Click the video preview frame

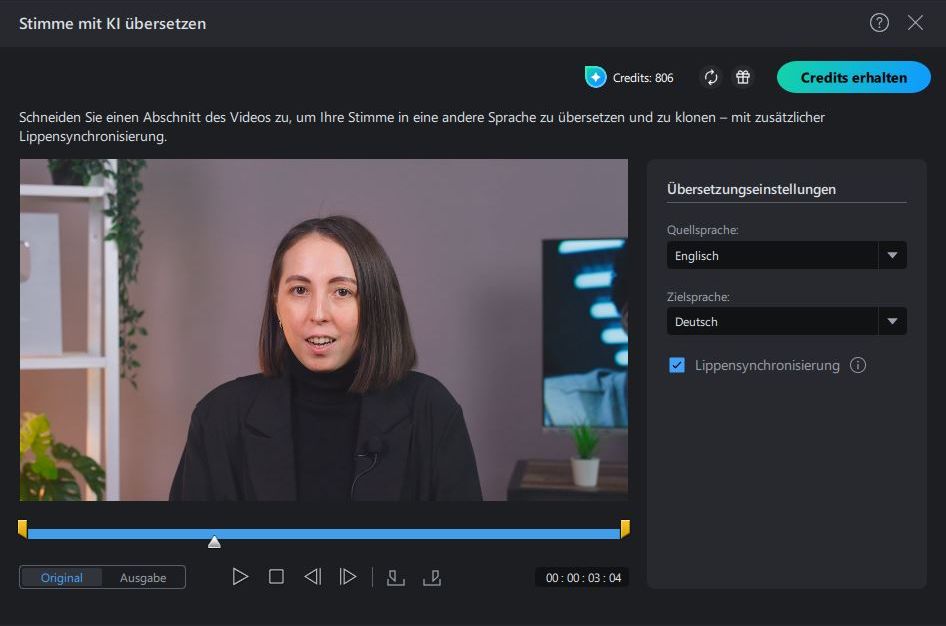pyautogui.click(x=324, y=330)
